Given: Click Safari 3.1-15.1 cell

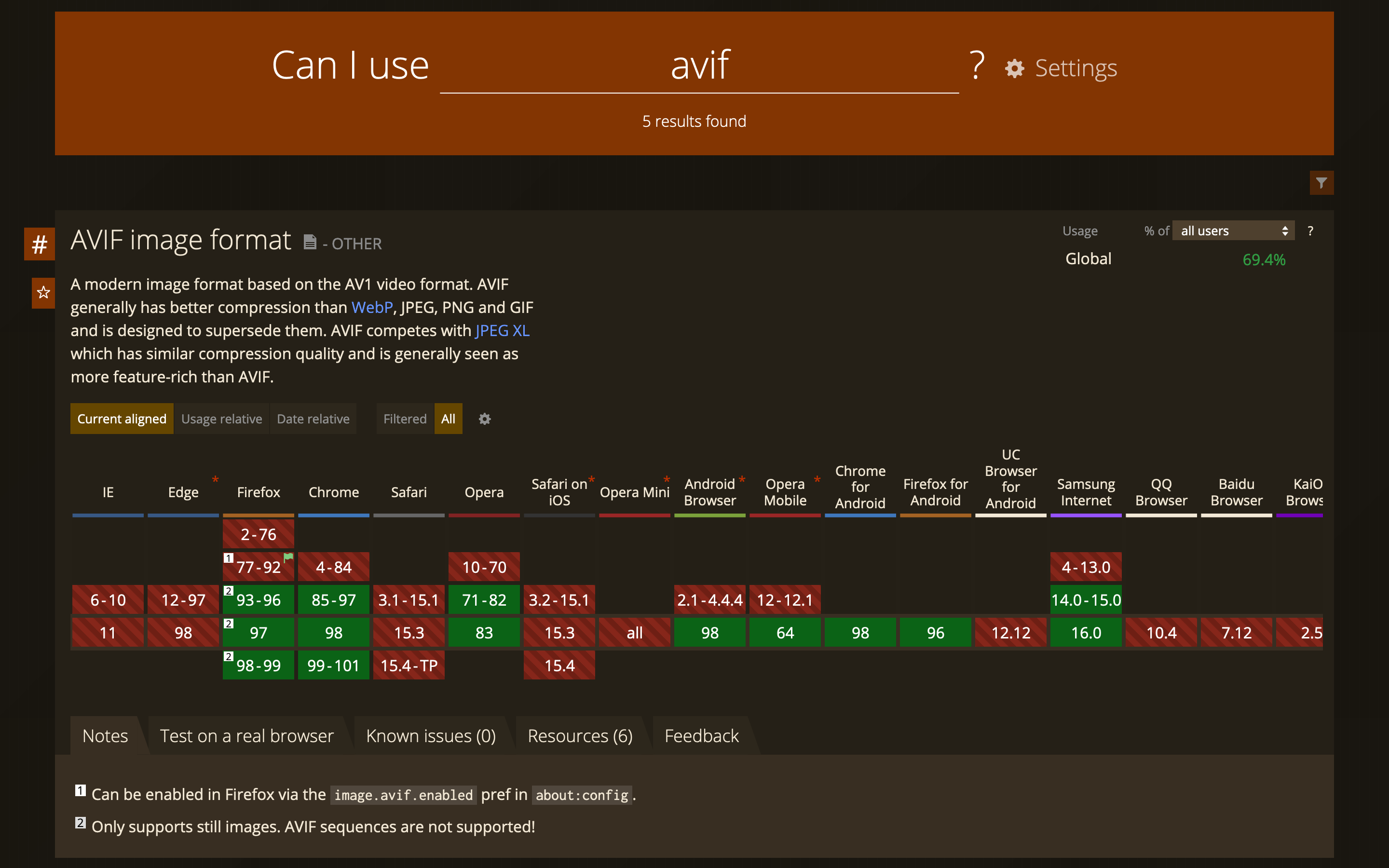Looking at the screenshot, I should coord(409,600).
